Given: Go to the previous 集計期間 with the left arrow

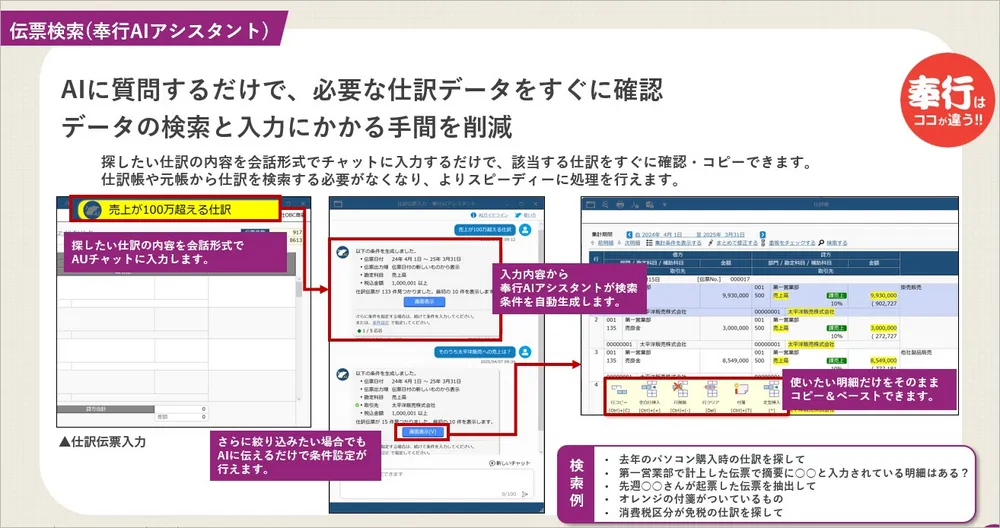Looking at the screenshot, I should click(x=629, y=235).
